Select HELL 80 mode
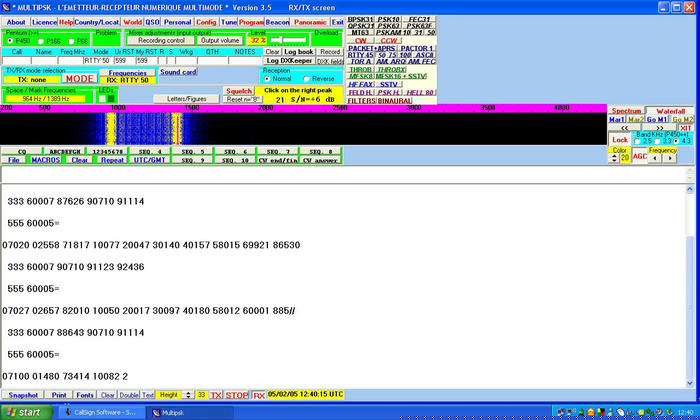This screenshot has height=420, width=700. click(x=420, y=92)
